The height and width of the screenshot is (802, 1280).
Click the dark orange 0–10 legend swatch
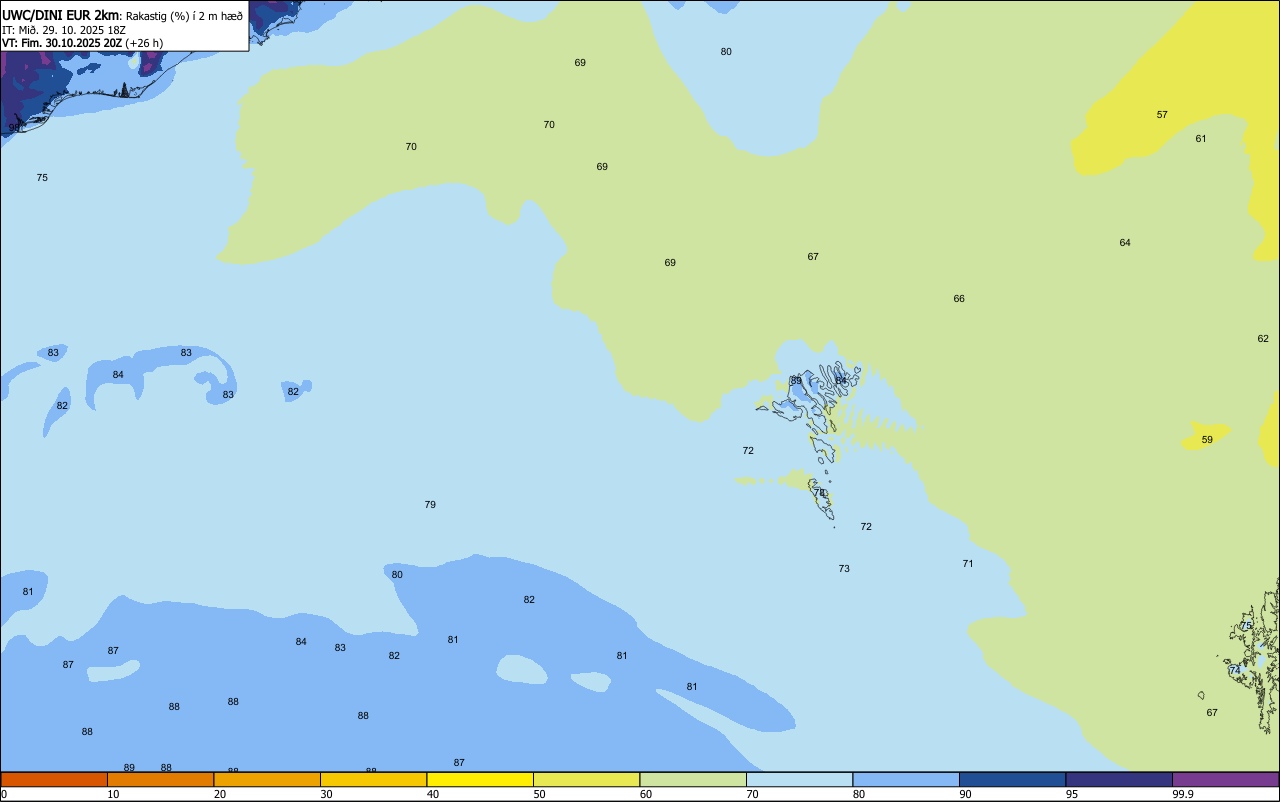[x=54, y=779]
